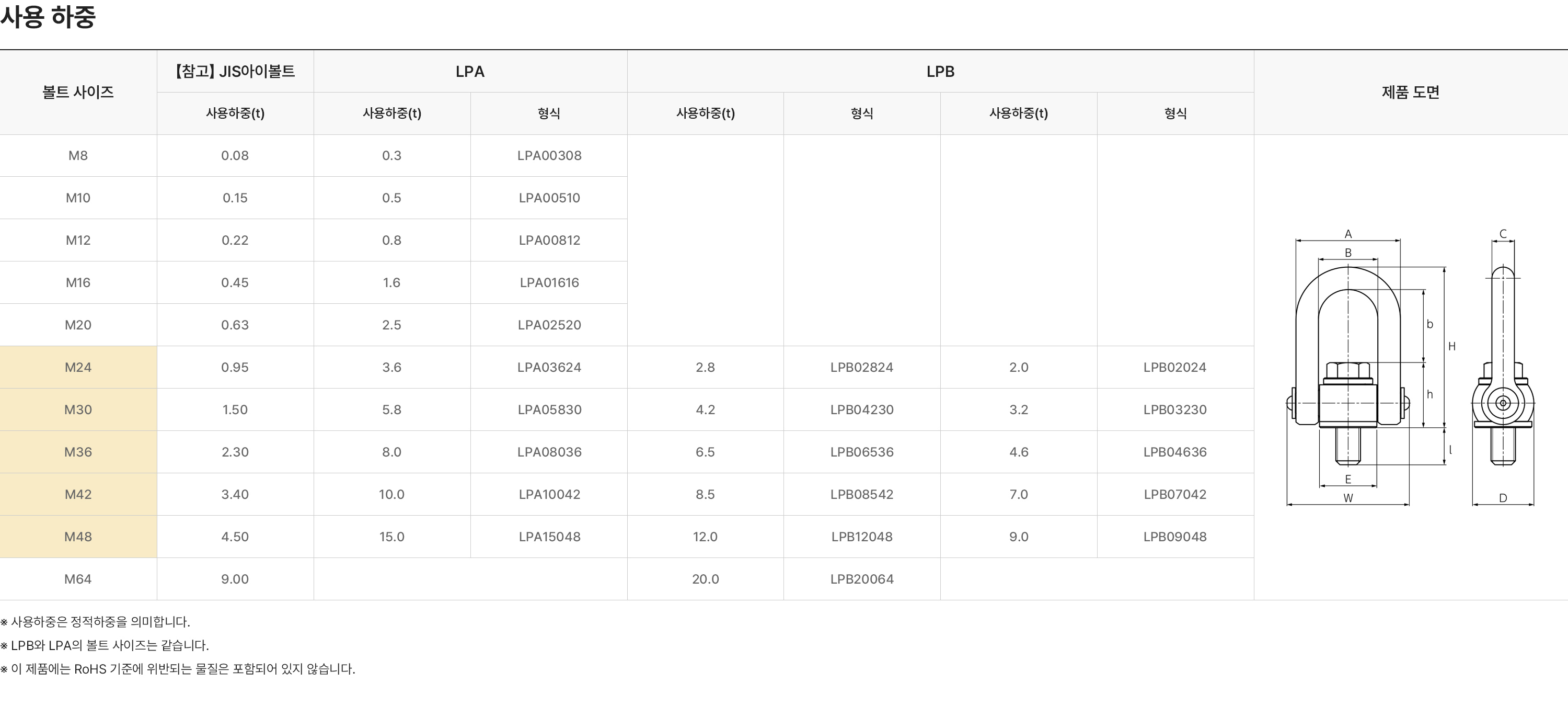Viewport: 1568px width, 706px height.
Task: Click the highlighted M24 bolt size cell
Action: click(78, 367)
